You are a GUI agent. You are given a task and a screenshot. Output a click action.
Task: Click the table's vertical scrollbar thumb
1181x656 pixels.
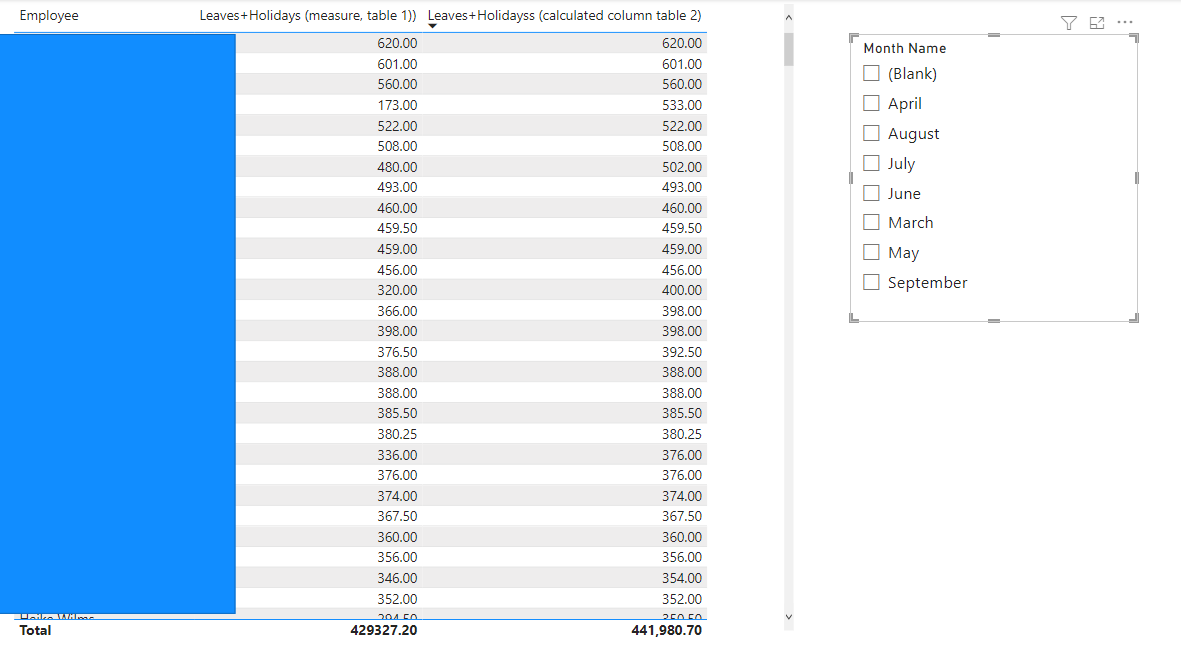[789, 50]
